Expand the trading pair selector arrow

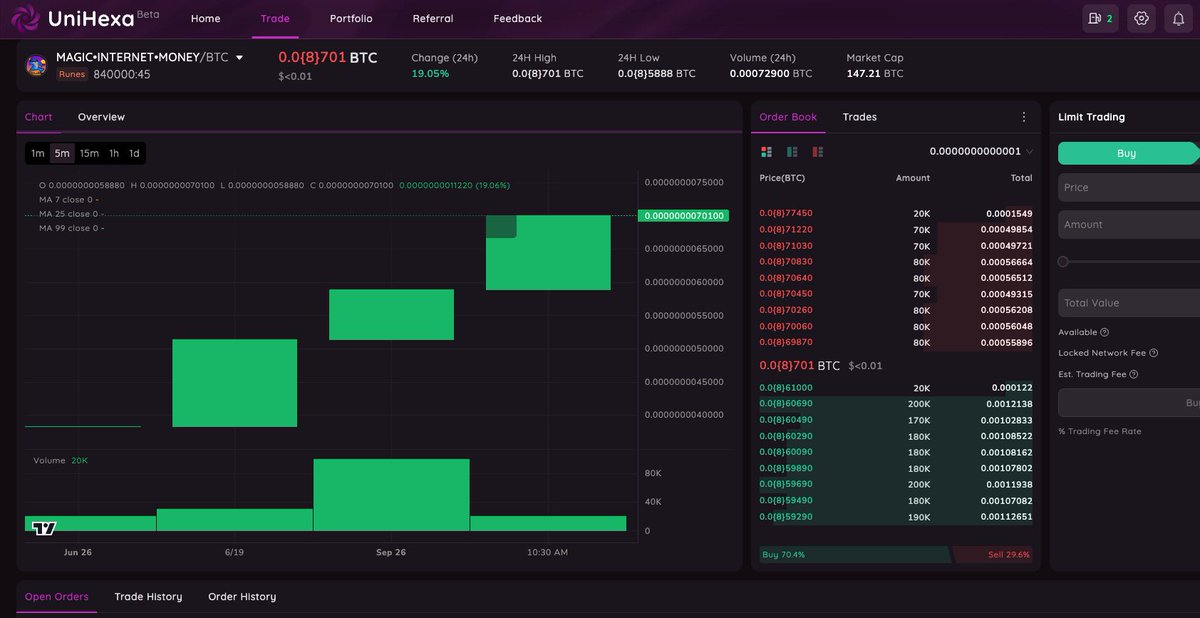click(239, 58)
